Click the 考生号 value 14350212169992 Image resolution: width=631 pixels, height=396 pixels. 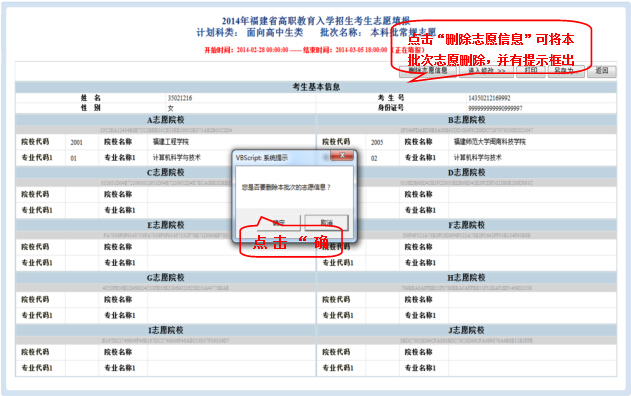click(x=489, y=98)
